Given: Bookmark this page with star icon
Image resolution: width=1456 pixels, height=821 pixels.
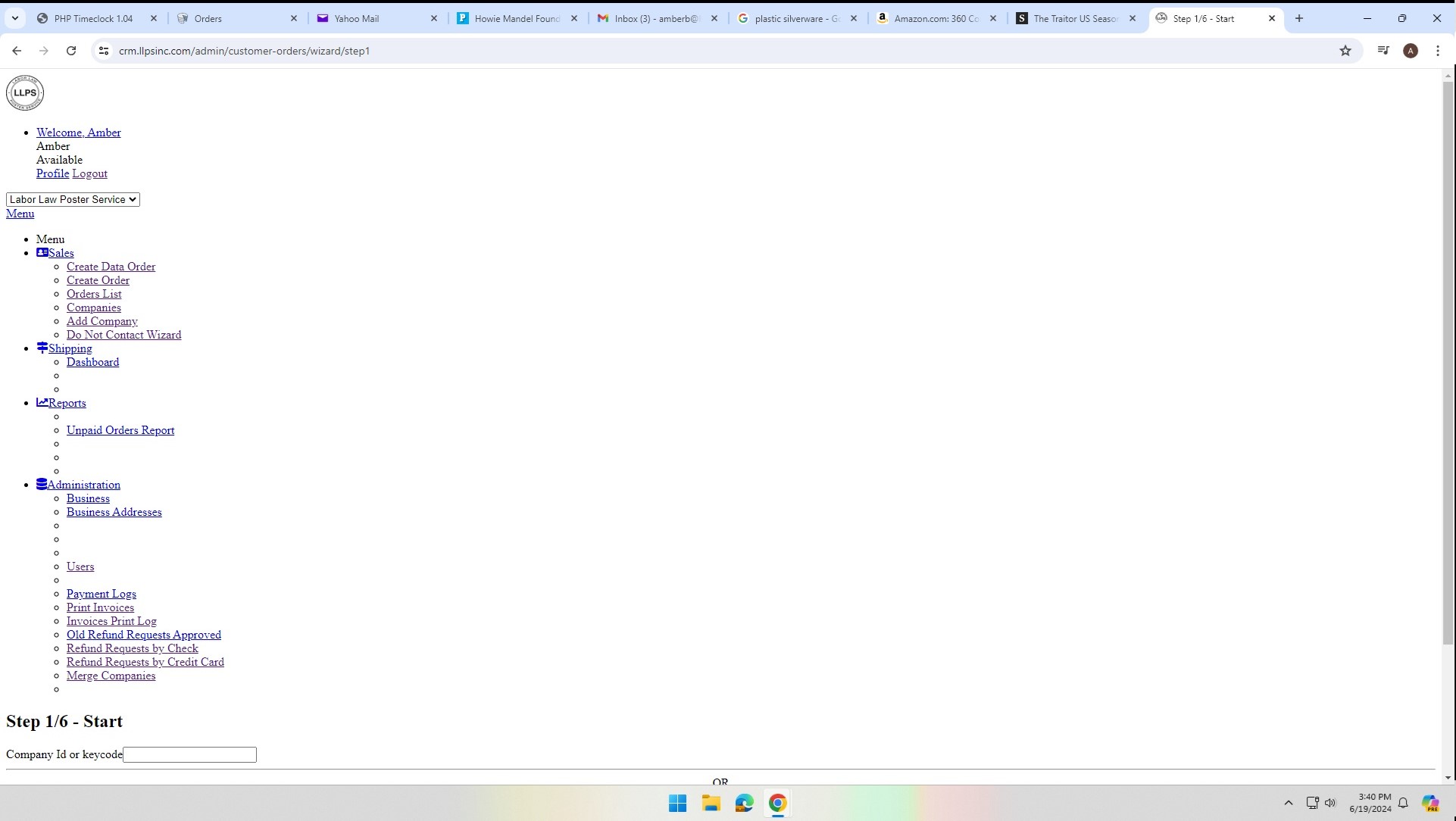Looking at the screenshot, I should (x=1345, y=51).
